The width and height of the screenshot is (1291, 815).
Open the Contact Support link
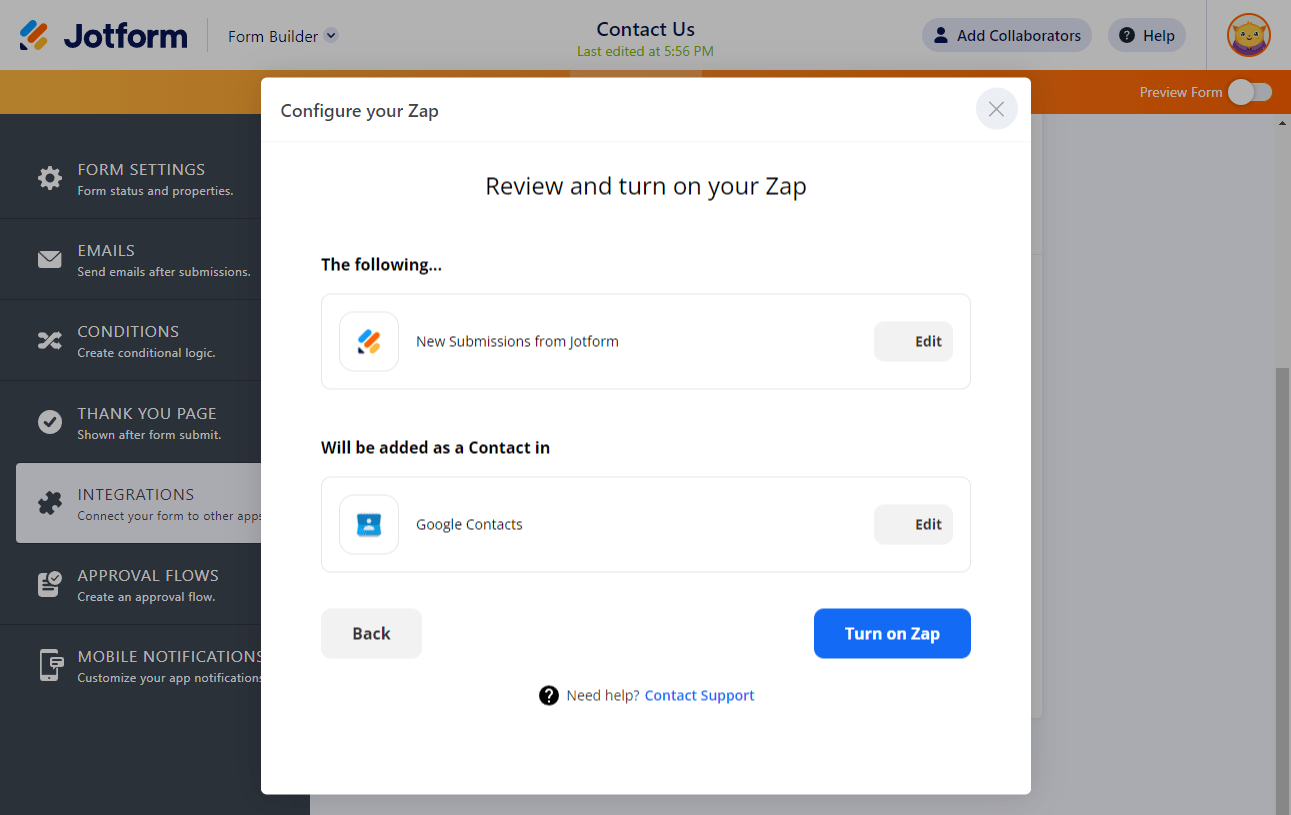(x=699, y=696)
